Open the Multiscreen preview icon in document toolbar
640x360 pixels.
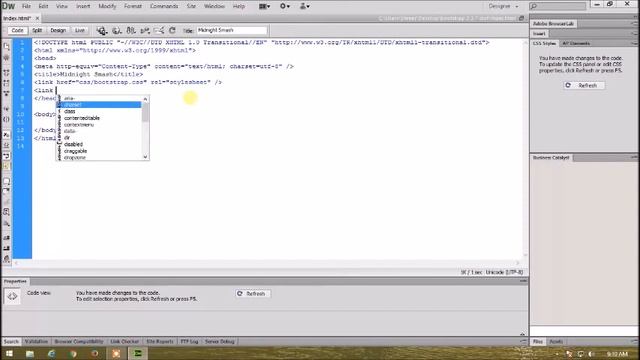coord(102,31)
